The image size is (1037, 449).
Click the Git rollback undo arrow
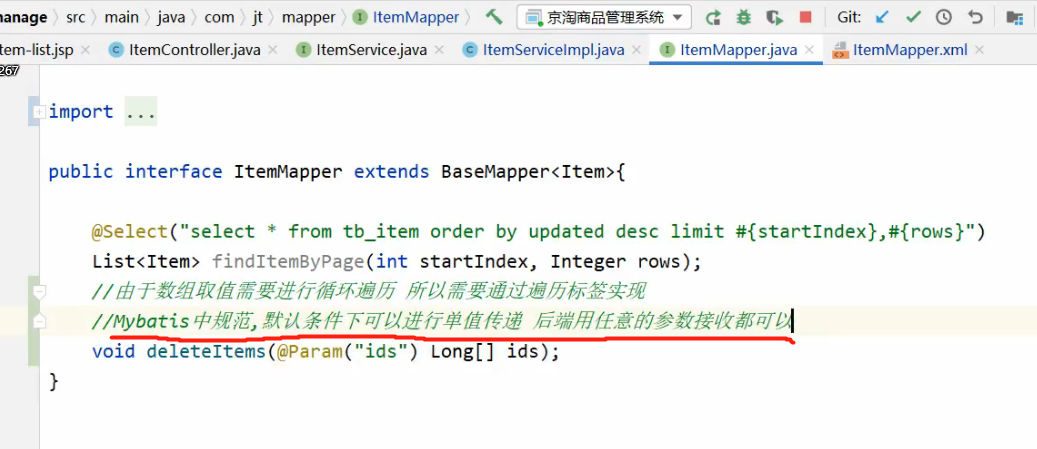(x=975, y=18)
